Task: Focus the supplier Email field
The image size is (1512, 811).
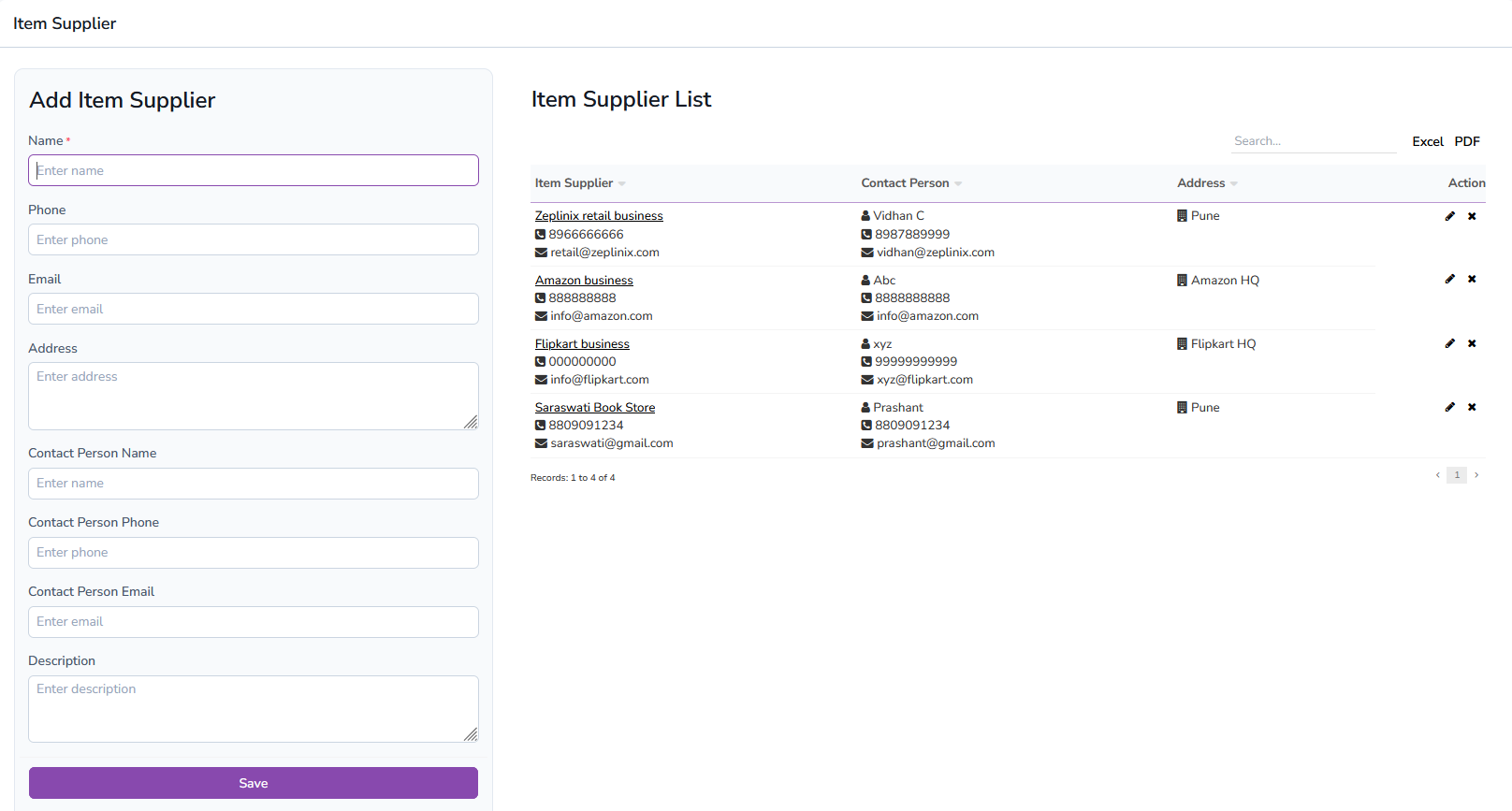Action: 254,309
